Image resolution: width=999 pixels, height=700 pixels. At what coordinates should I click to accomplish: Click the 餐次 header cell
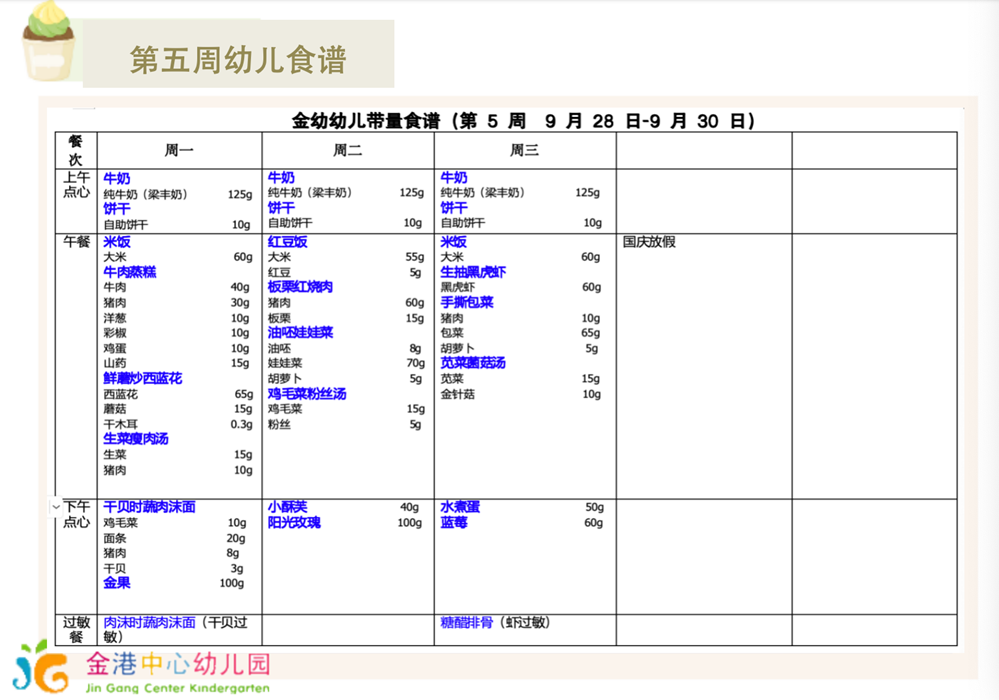(76, 150)
